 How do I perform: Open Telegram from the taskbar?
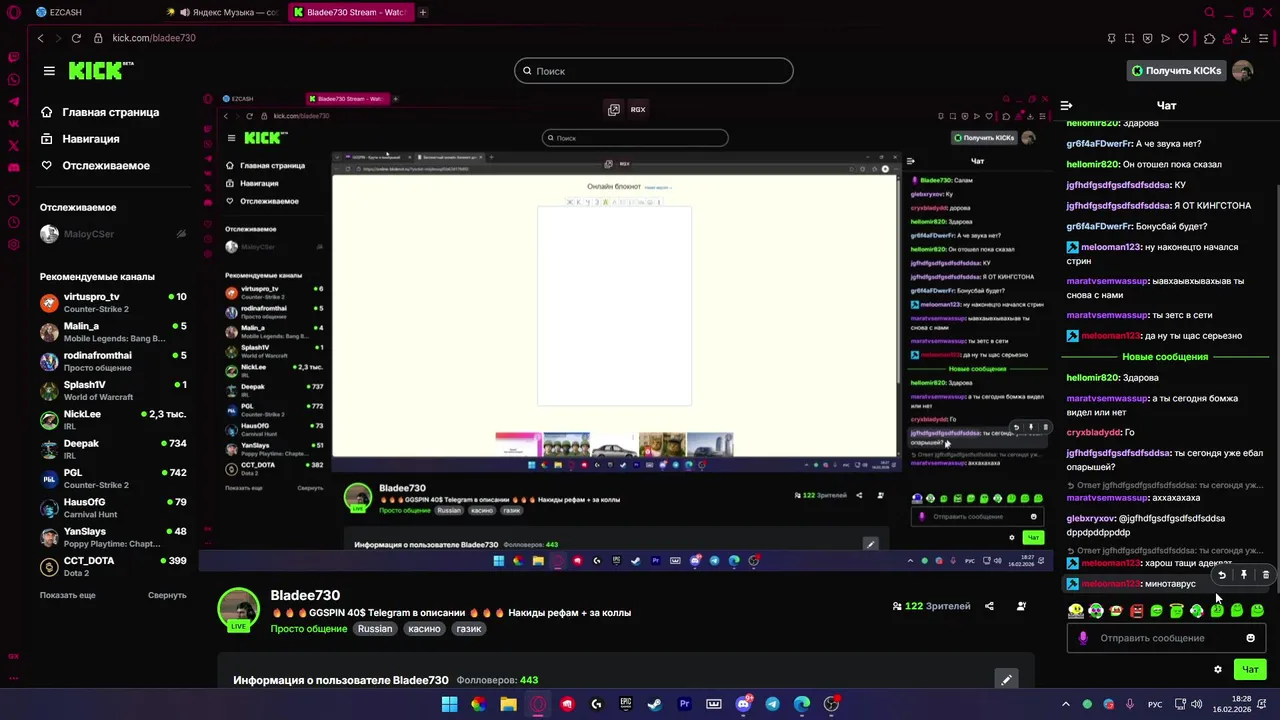pos(772,704)
